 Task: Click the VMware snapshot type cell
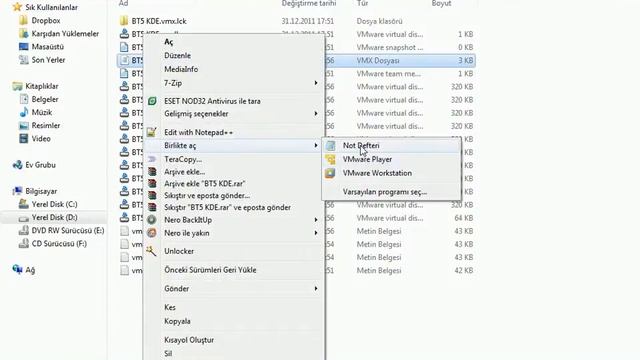390,47
